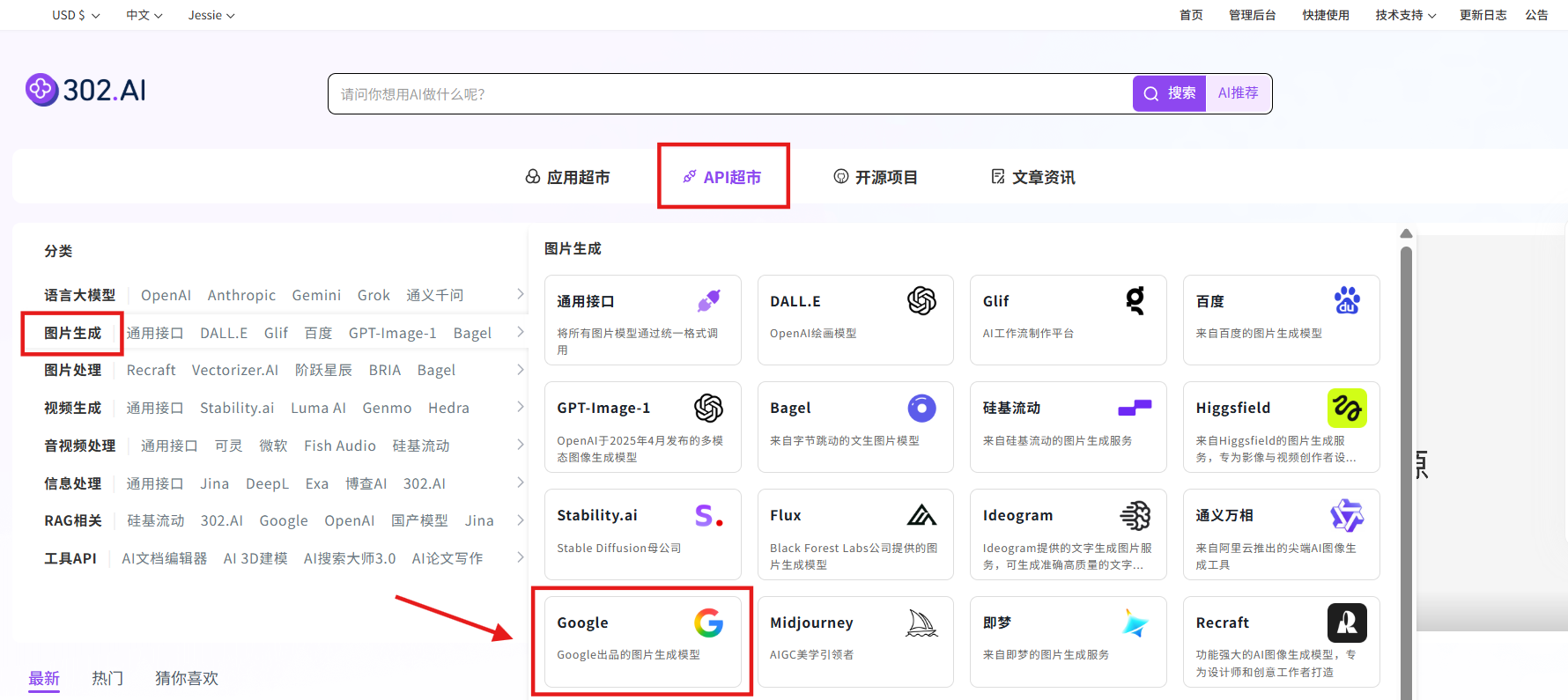The image size is (1568, 700).
Task: Click the search input field
Action: click(x=730, y=93)
